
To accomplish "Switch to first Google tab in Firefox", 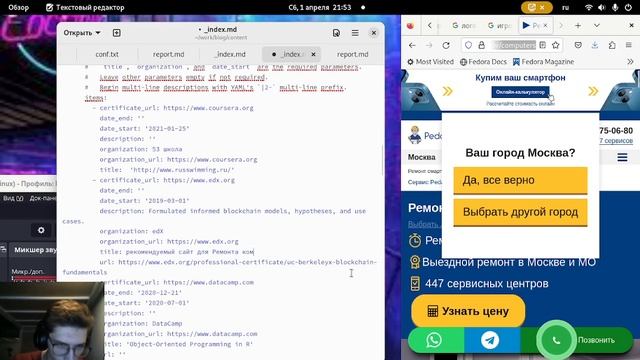I will pos(464,26).
